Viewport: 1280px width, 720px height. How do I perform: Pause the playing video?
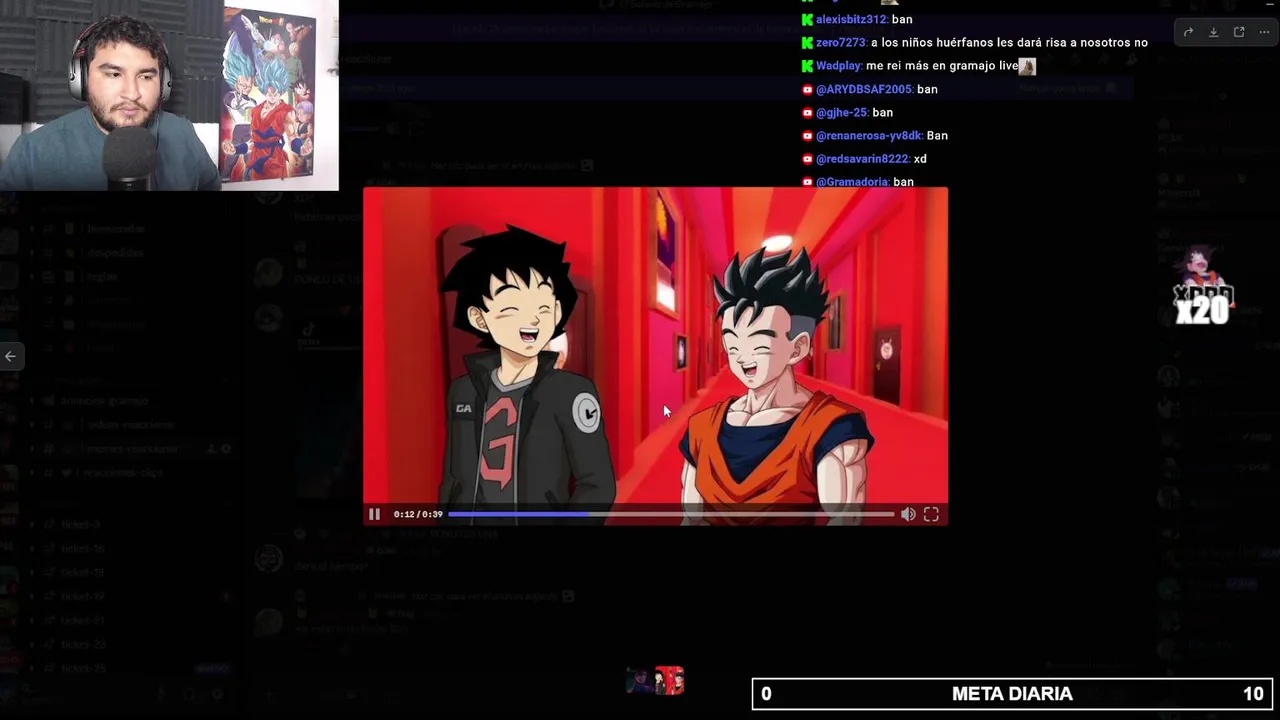[374, 514]
